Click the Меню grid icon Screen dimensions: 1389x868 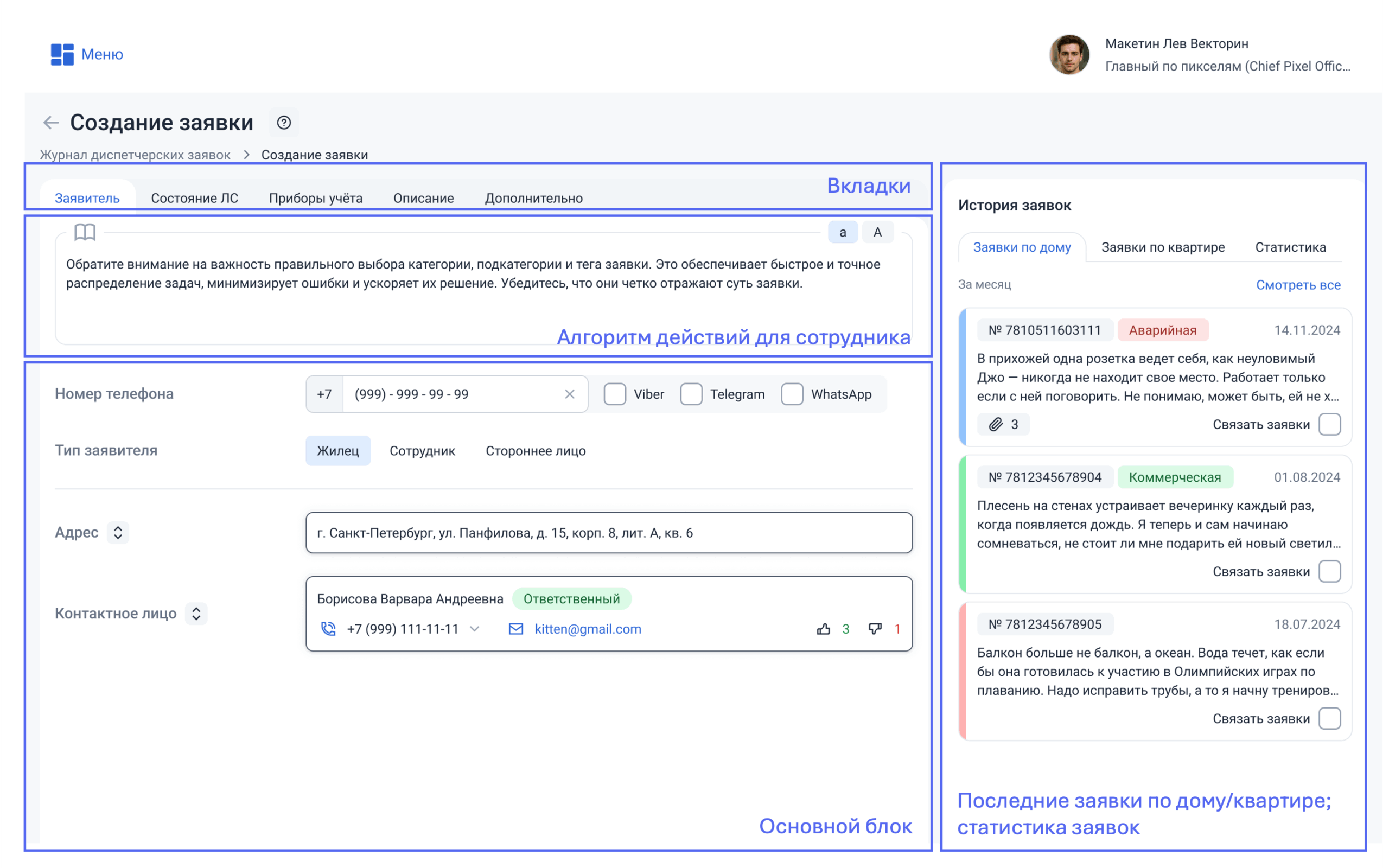click(x=62, y=55)
